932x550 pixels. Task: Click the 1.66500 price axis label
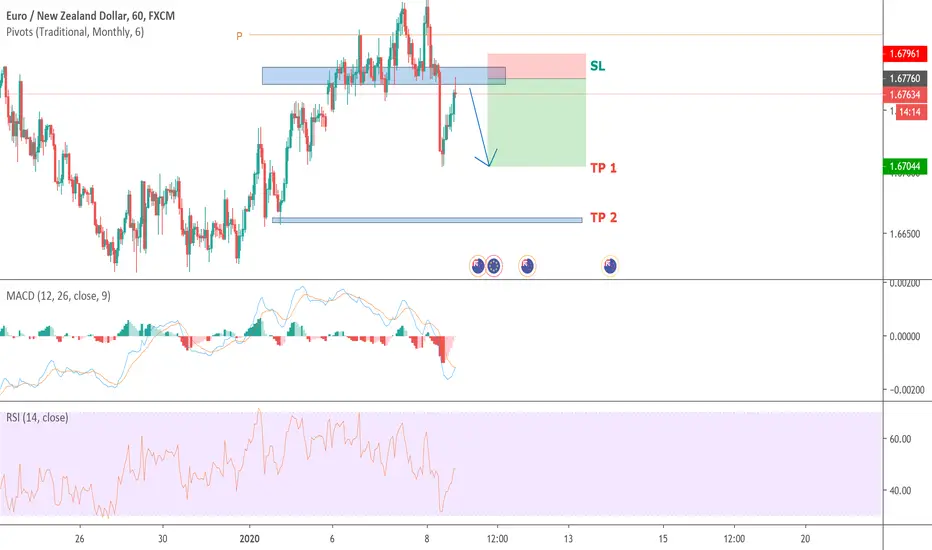pos(905,234)
